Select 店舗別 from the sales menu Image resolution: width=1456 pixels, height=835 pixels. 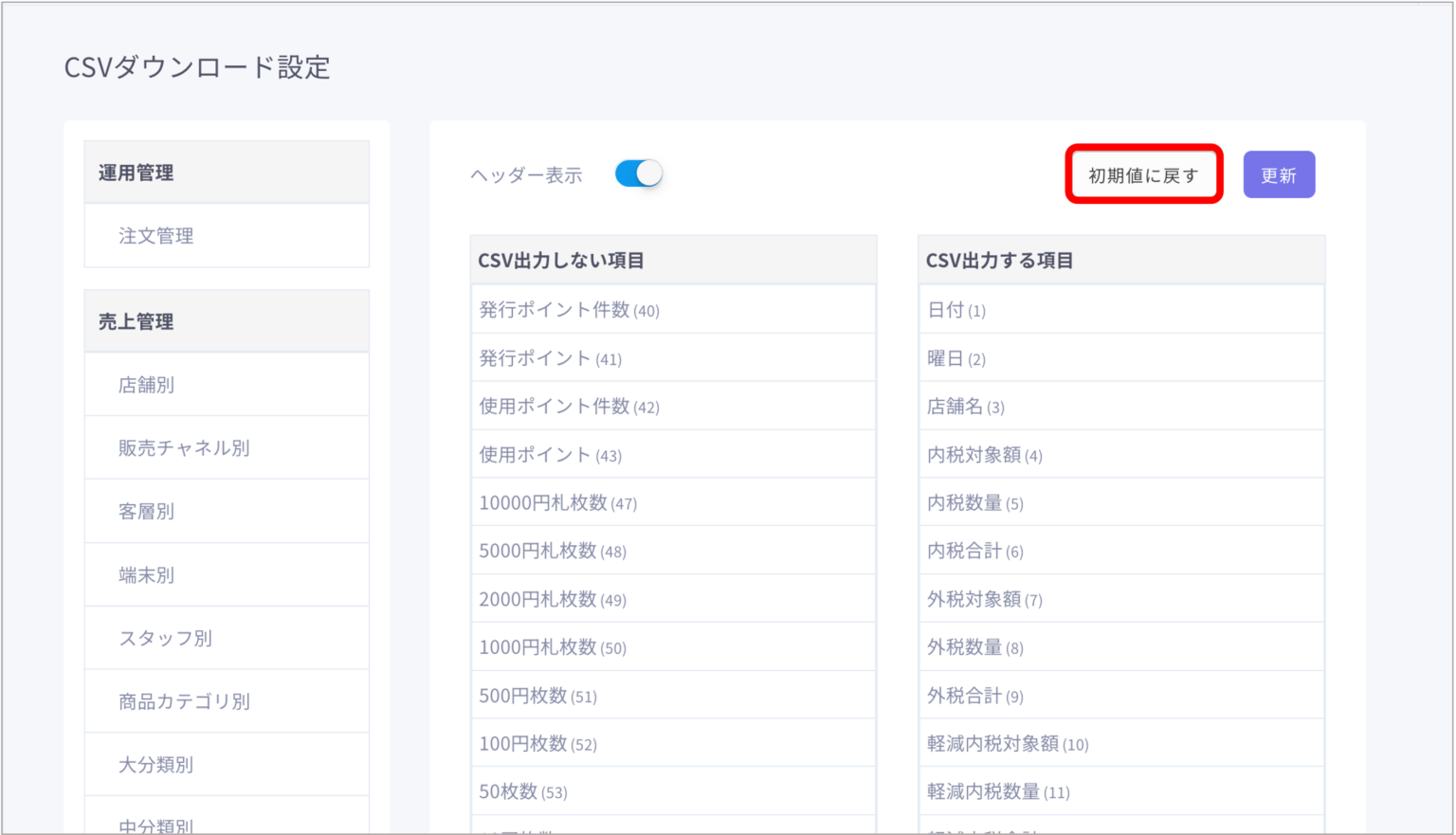click(146, 385)
